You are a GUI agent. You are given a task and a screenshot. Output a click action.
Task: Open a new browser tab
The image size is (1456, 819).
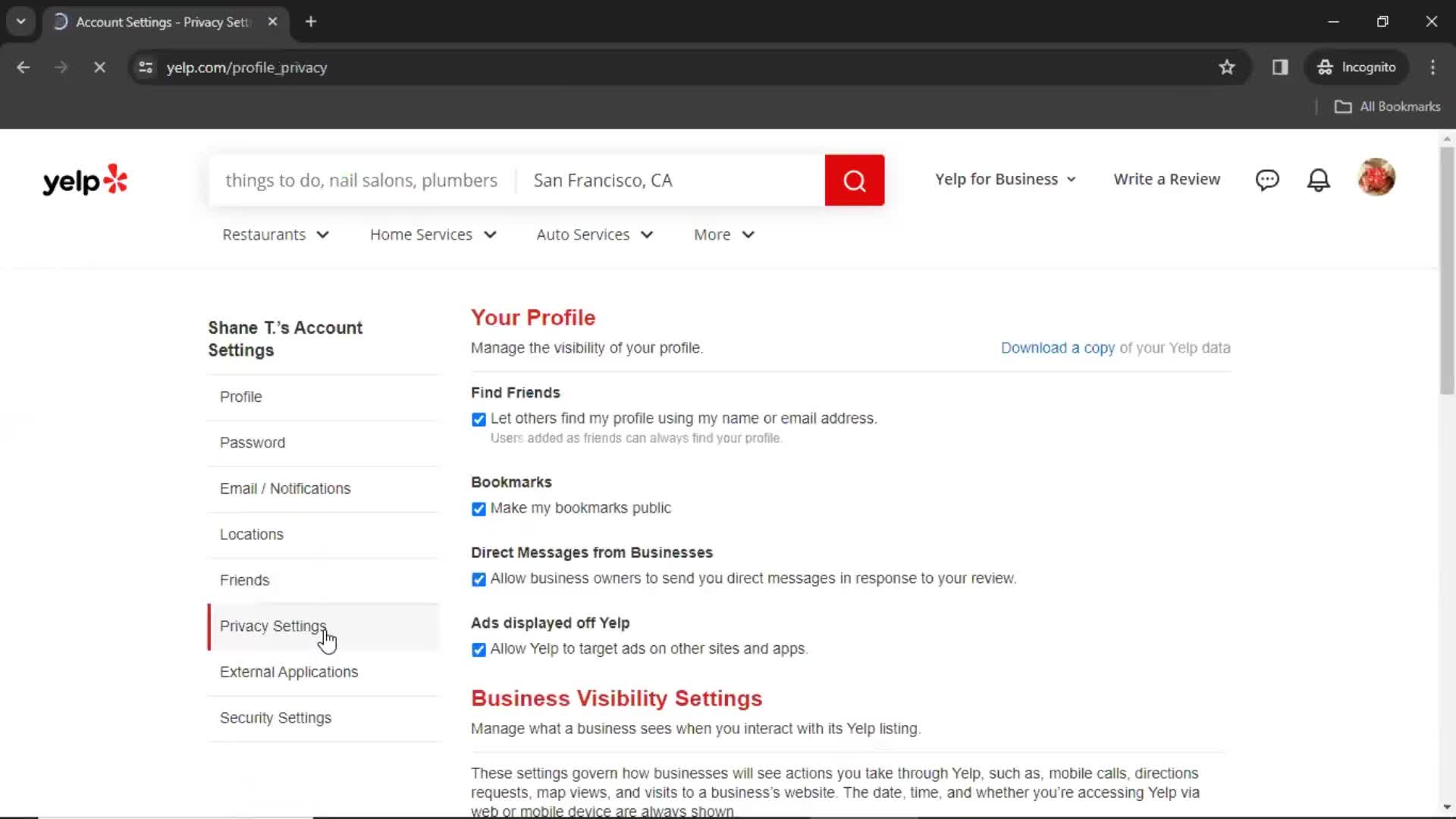[311, 21]
